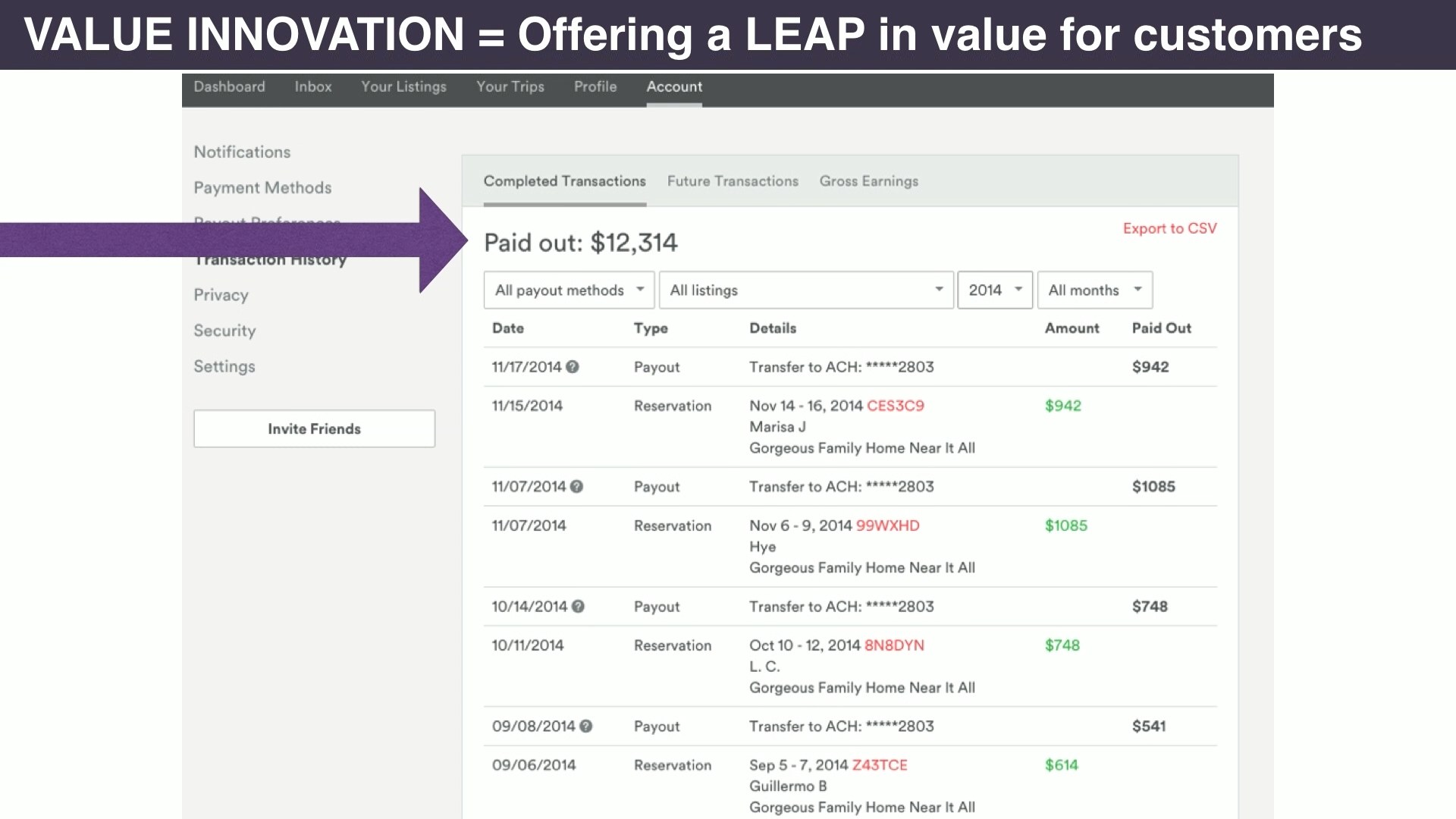Open reservation code CES3C9
Viewport: 1456px width, 819px height.
(x=896, y=406)
